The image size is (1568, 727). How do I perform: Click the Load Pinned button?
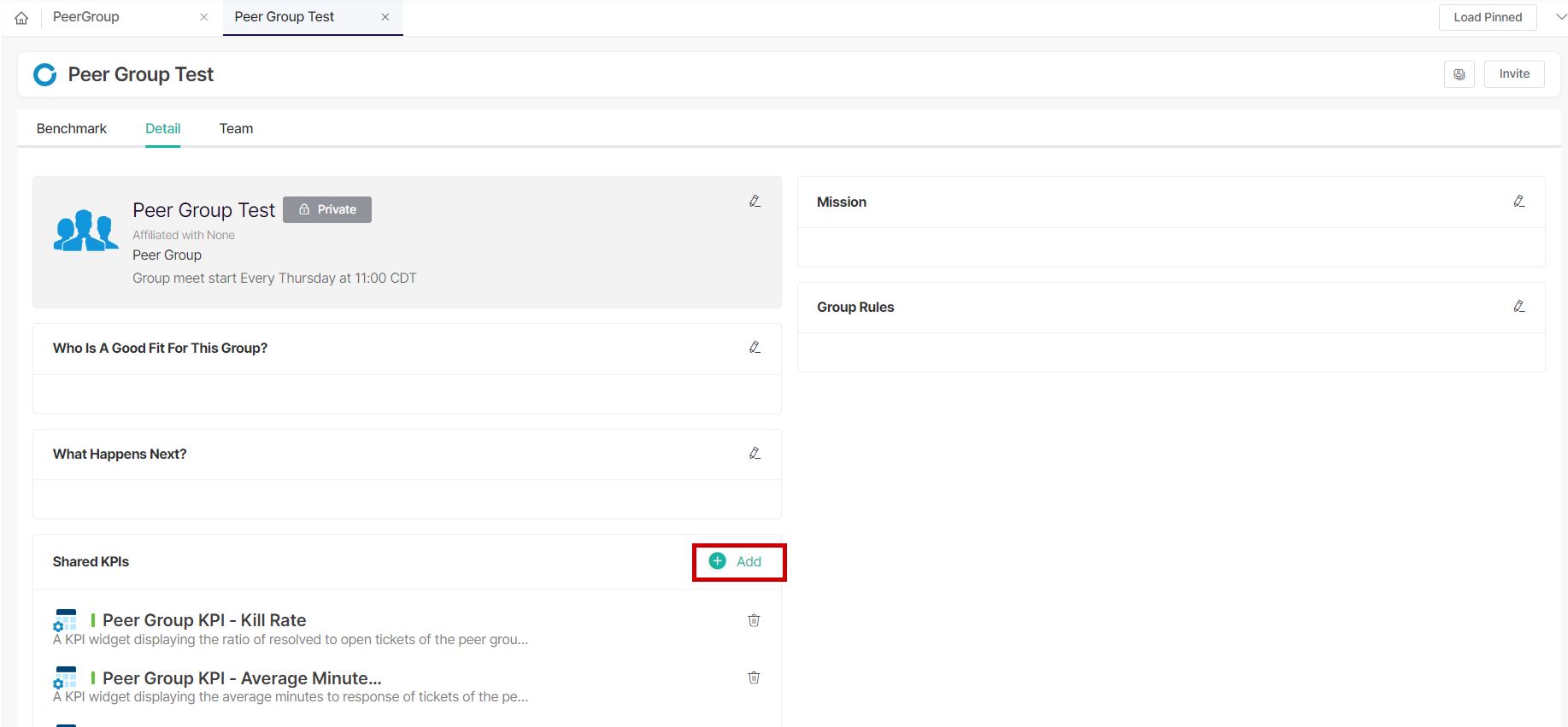(x=1487, y=17)
